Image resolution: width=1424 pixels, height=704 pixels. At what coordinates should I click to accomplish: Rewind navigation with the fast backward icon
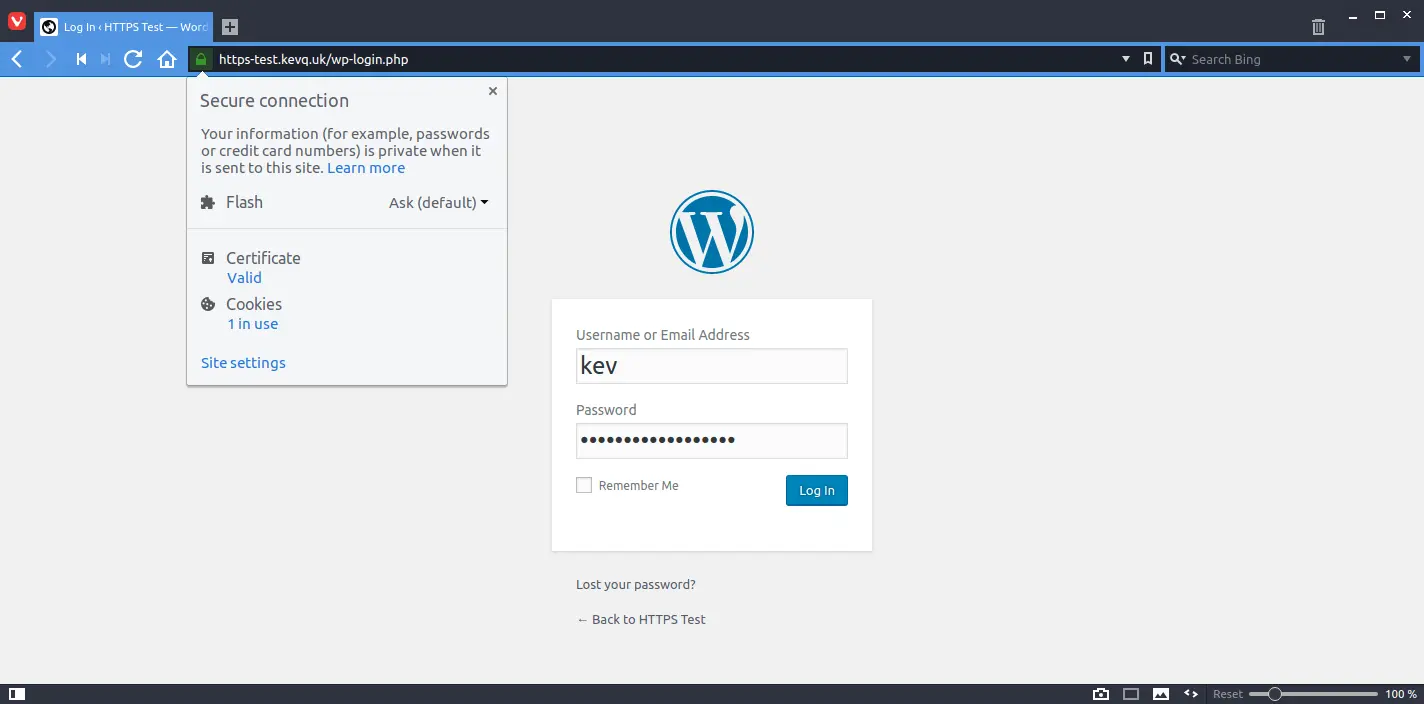click(81, 59)
